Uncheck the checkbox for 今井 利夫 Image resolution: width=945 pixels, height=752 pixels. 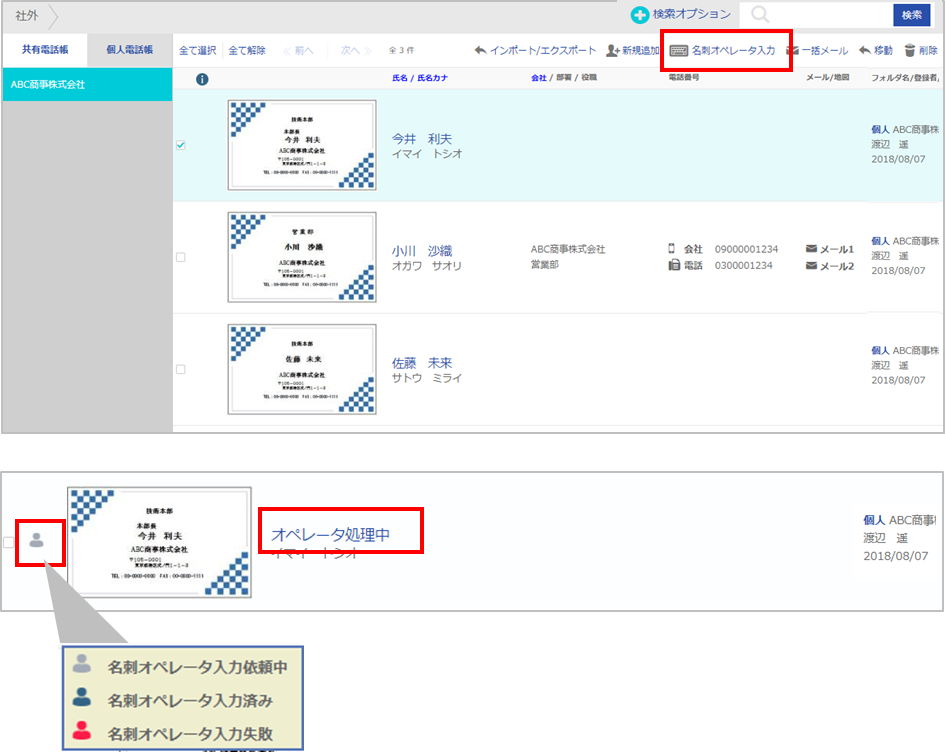point(180,145)
